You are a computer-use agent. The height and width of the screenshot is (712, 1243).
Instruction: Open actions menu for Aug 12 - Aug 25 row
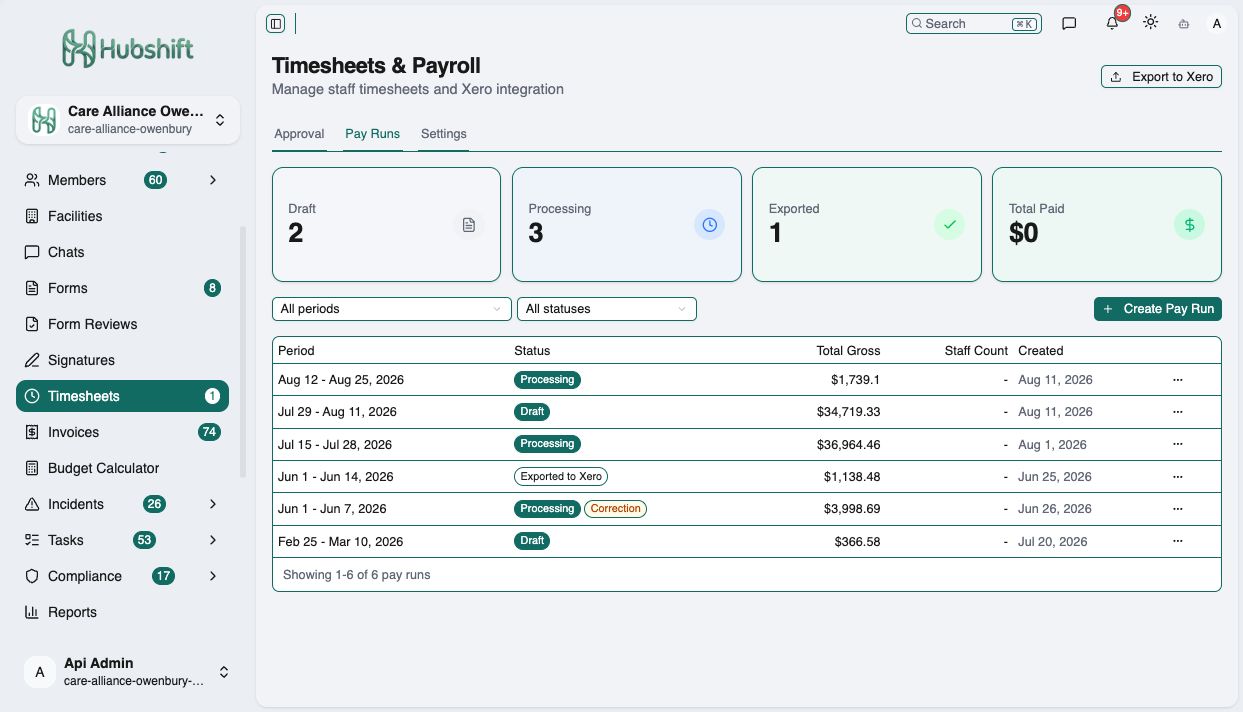[1177, 380]
